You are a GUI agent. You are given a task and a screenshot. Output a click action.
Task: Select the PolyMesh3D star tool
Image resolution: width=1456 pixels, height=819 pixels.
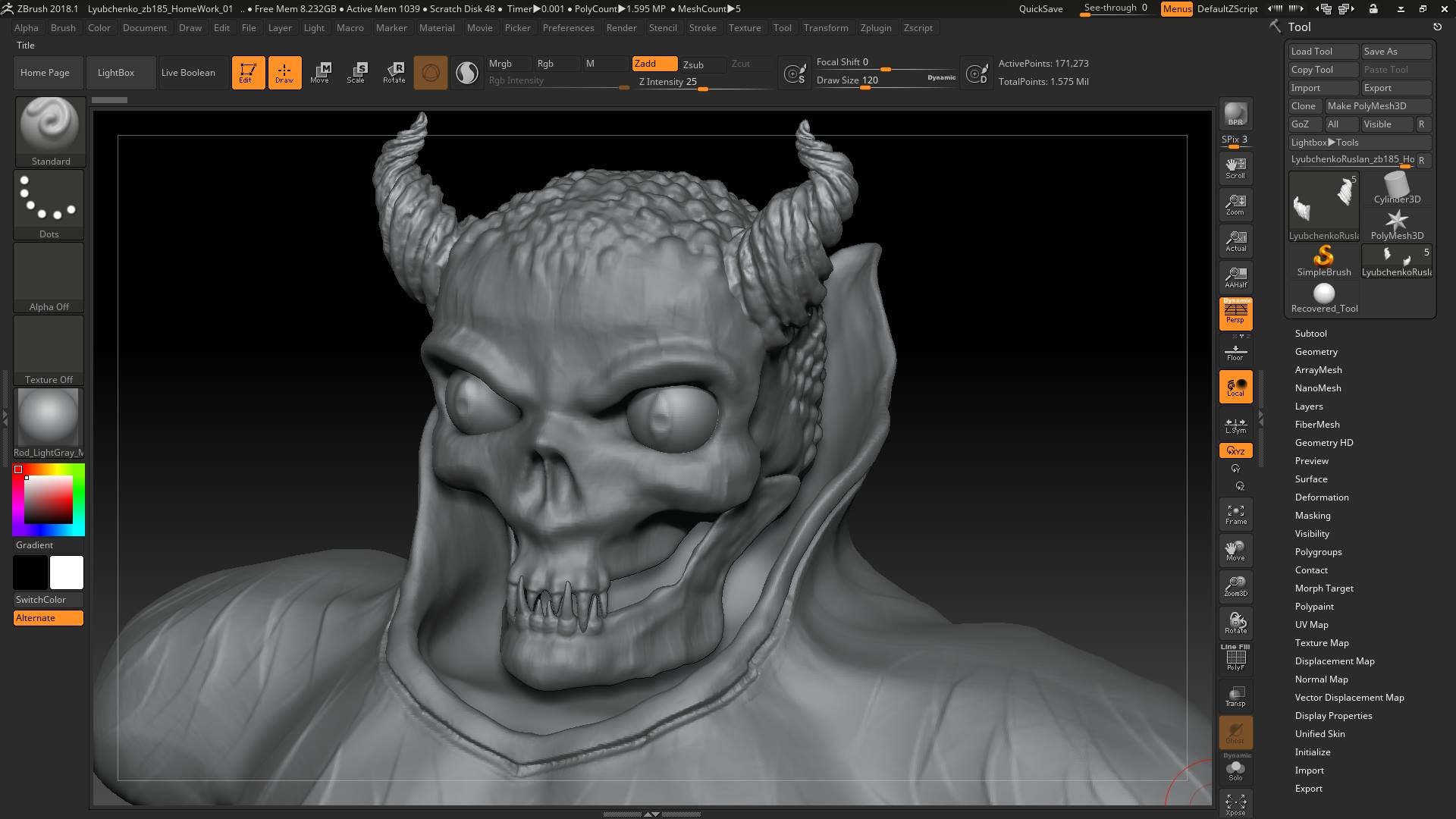(x=1396, y=224)
